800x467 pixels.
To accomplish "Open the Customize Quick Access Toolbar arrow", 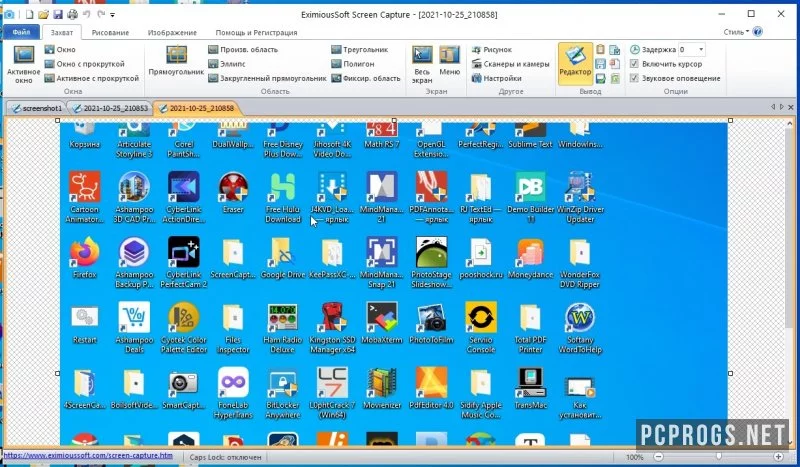I will point(113,15).
